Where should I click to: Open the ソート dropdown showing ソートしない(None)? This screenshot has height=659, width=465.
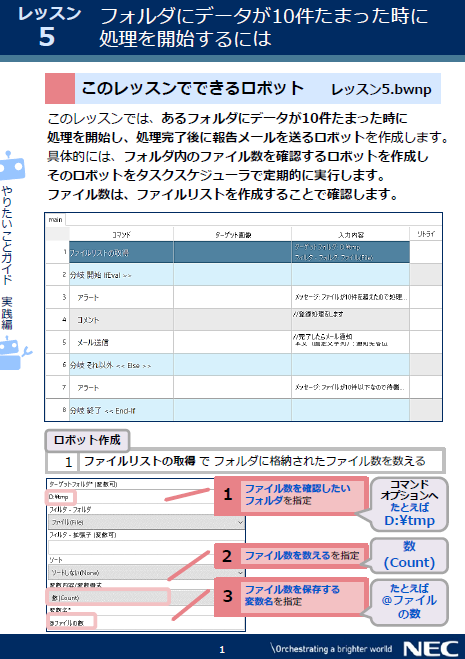click(146, 572)
